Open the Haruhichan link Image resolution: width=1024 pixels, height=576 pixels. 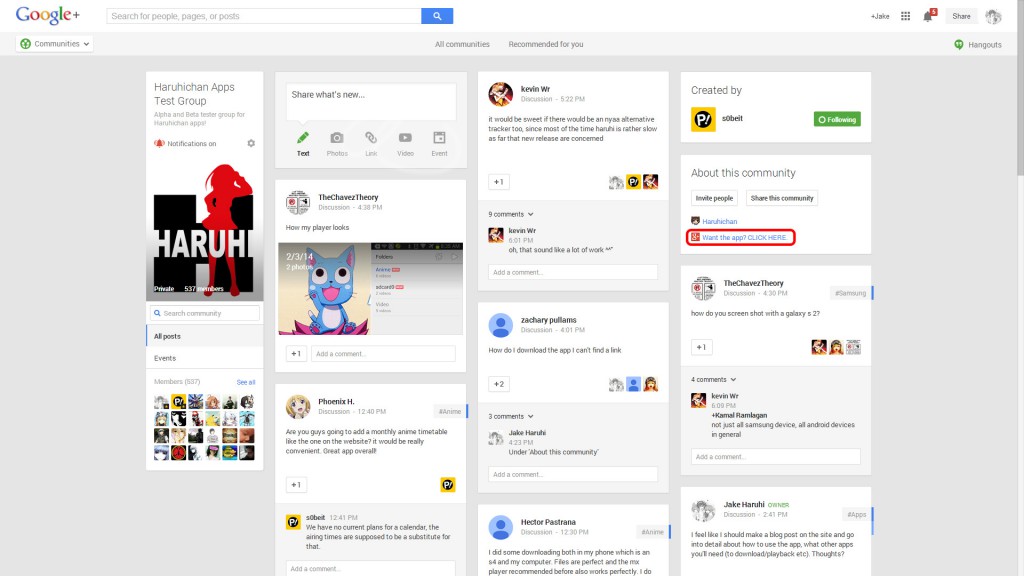pos(720,221)
